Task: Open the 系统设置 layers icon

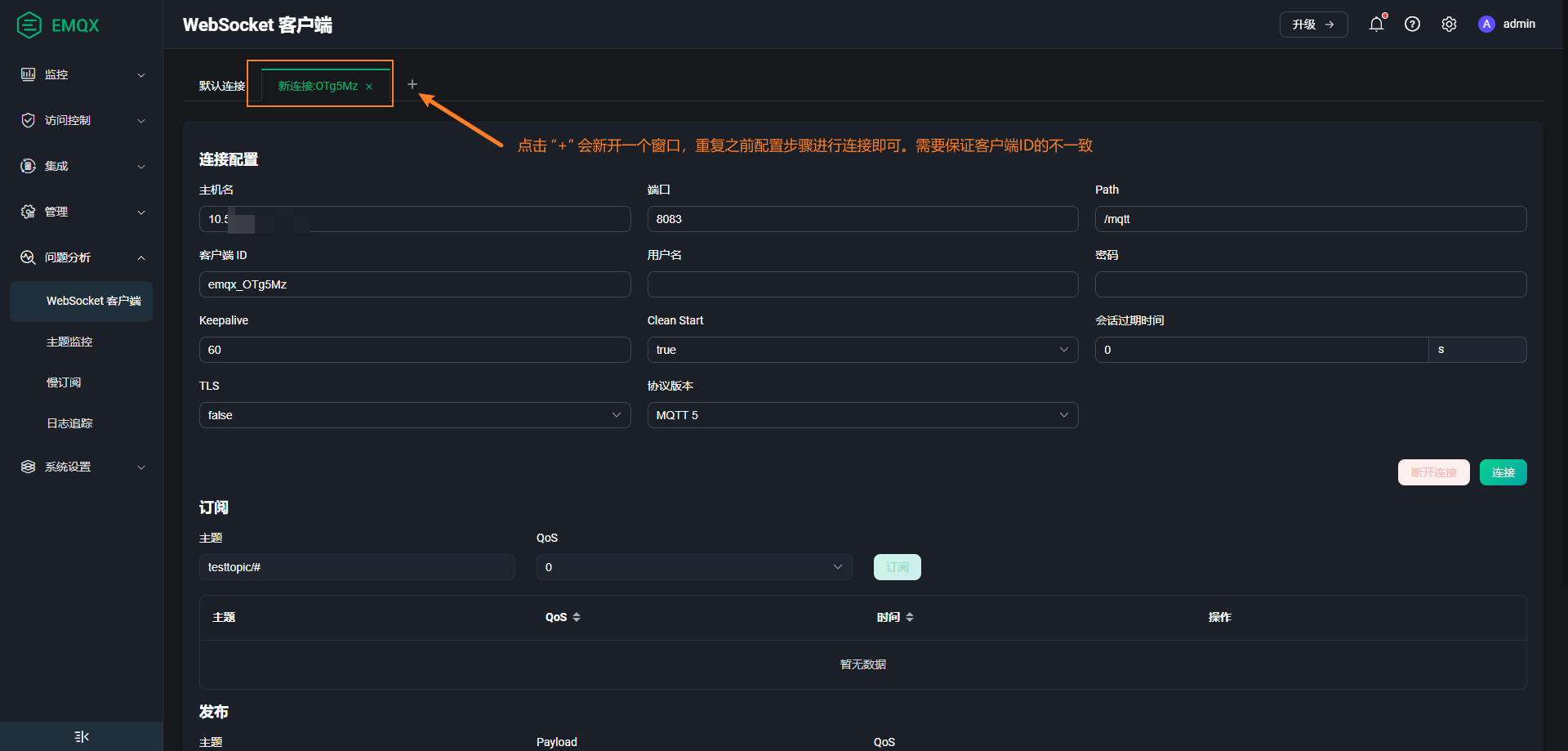Action: coord(28,467)
